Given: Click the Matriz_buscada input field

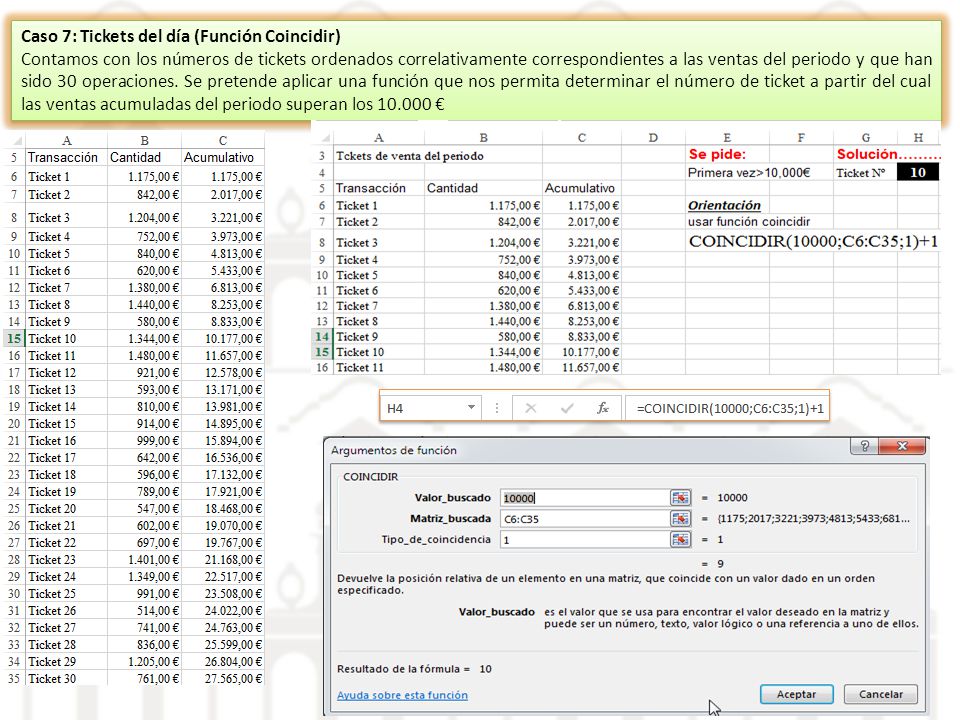Looking at the screenshot, I should pyautogui.click(x=585, y=519).
